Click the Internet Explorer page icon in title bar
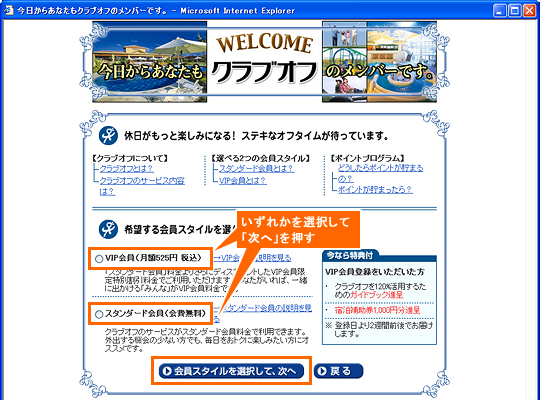 pos(9,10)
